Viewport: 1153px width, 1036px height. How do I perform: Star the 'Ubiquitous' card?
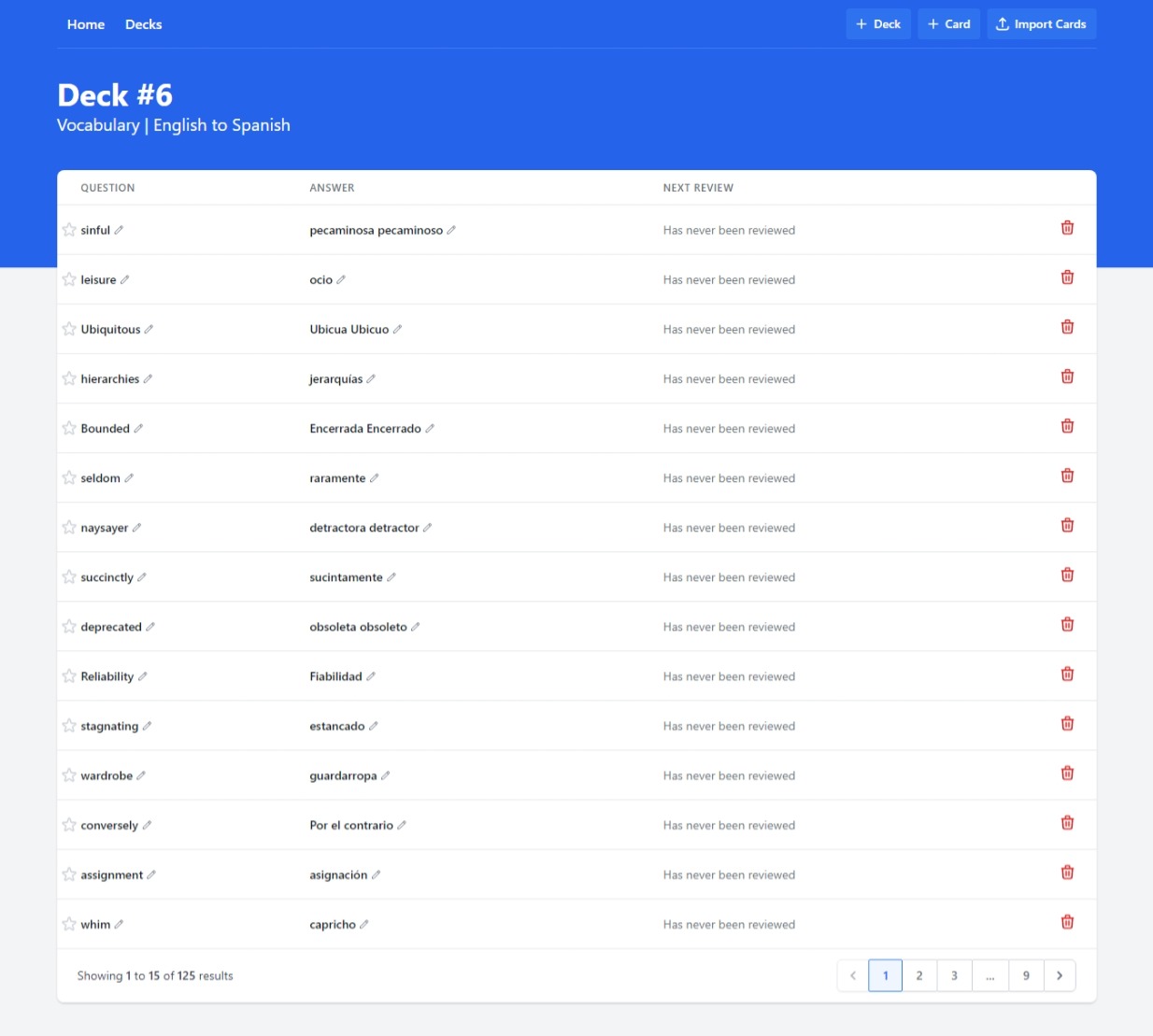69,329
